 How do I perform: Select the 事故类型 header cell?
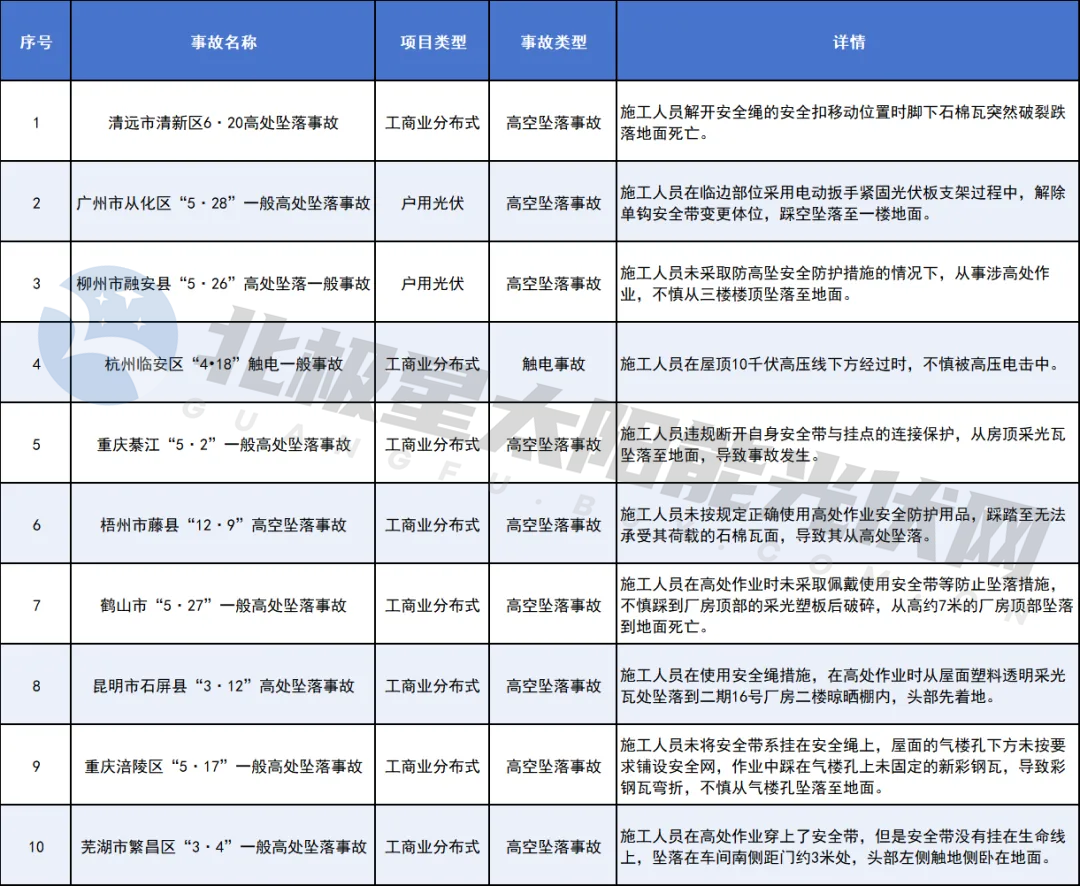pyautogui.click(x=553, y=43)
